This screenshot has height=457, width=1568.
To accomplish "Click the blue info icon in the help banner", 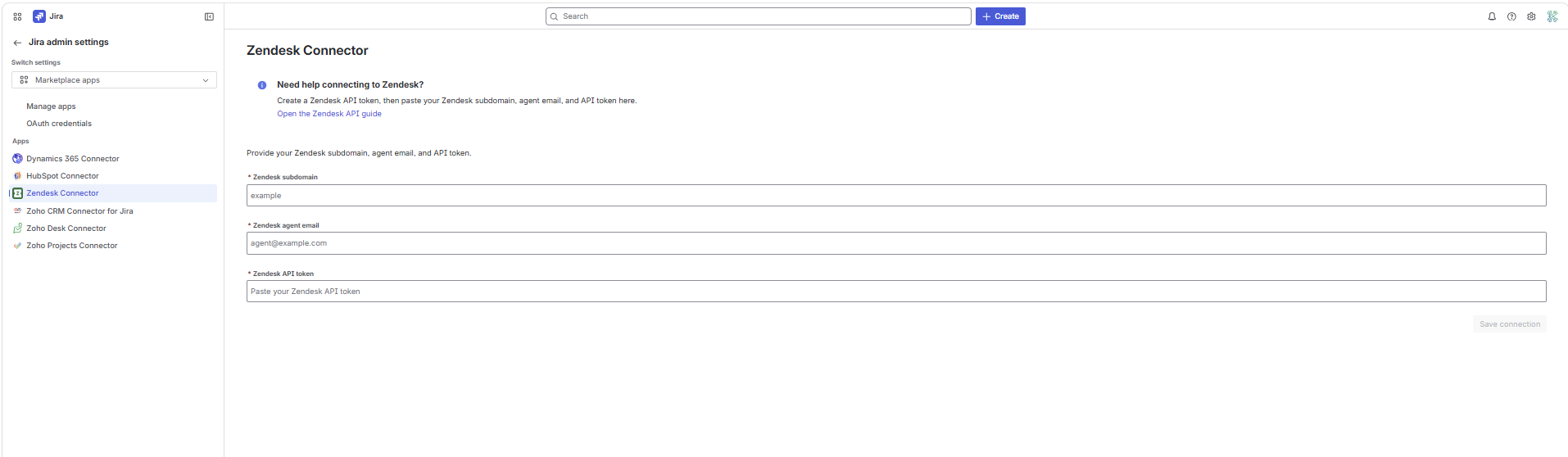I will tap(262, 85).
